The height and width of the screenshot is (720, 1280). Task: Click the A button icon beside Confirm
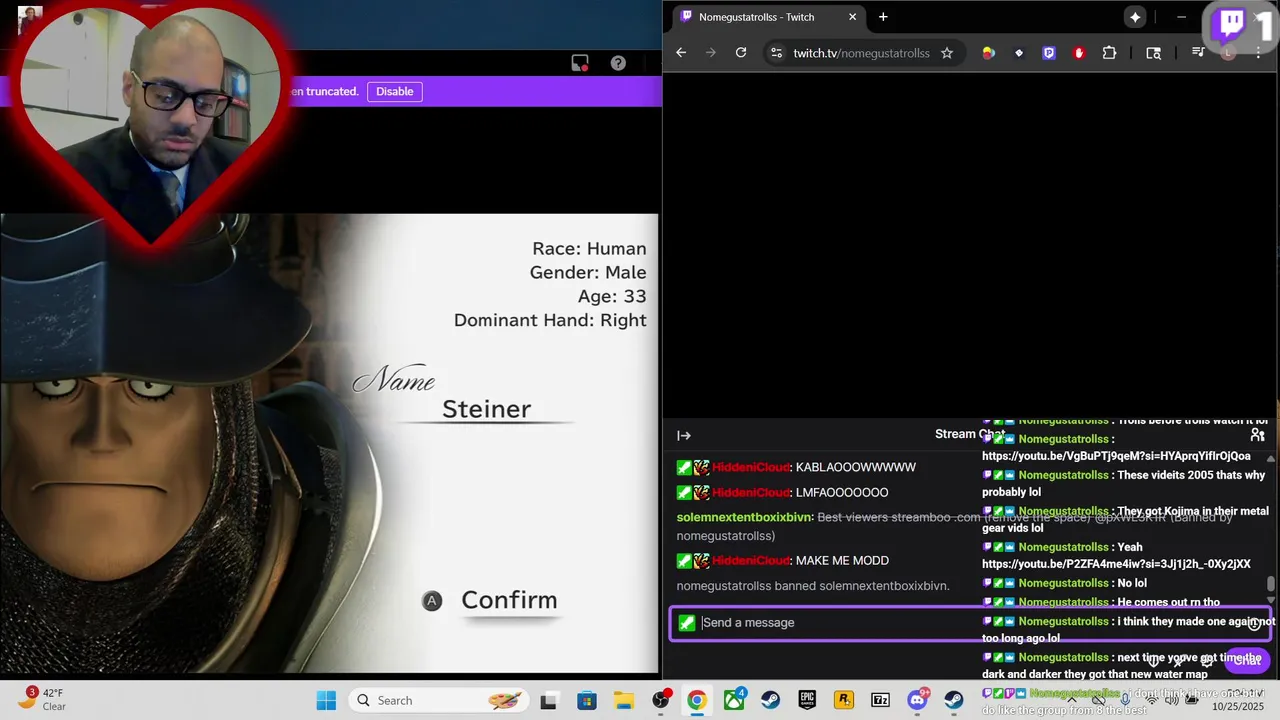coord(432,601)
